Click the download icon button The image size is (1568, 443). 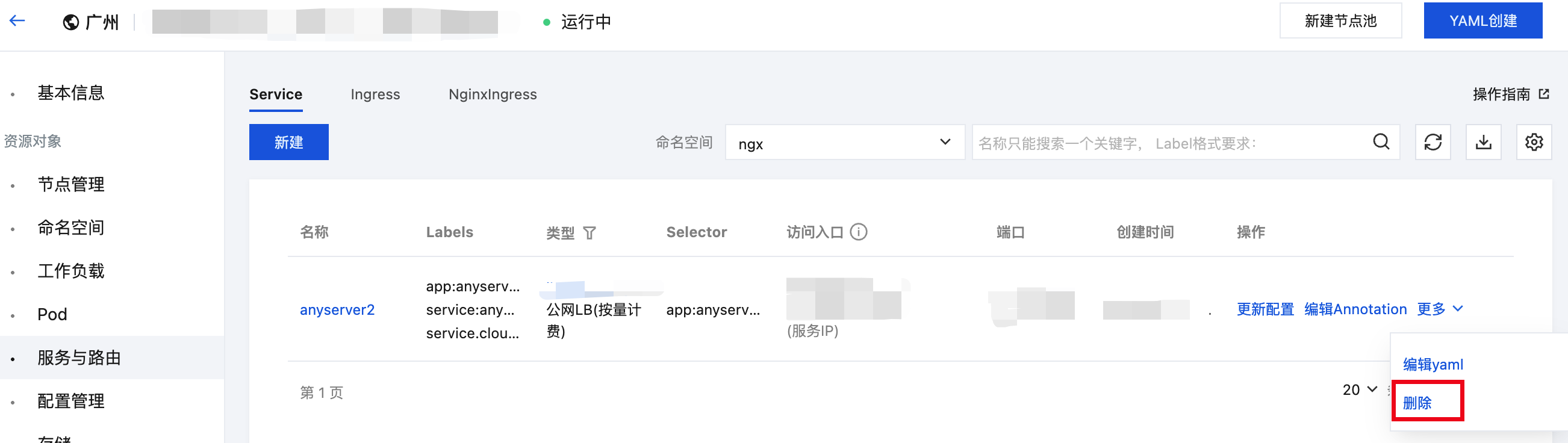(x=1483, y=142)
